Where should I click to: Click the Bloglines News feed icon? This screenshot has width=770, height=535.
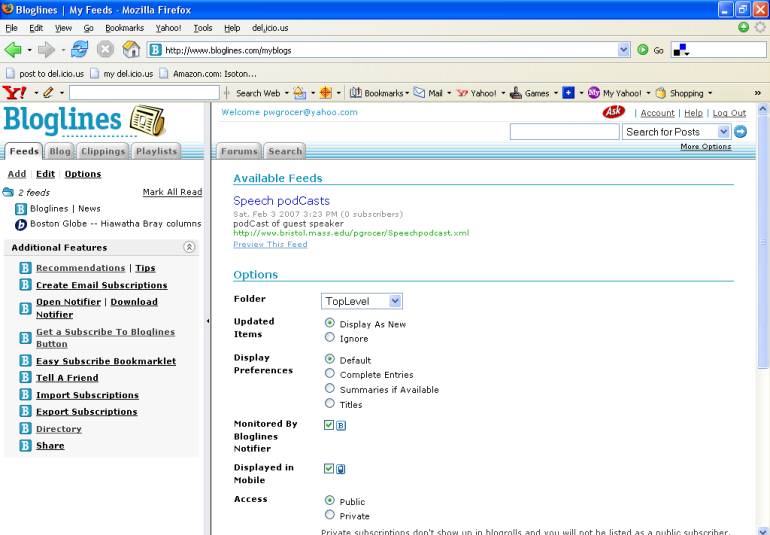point(21,209)
